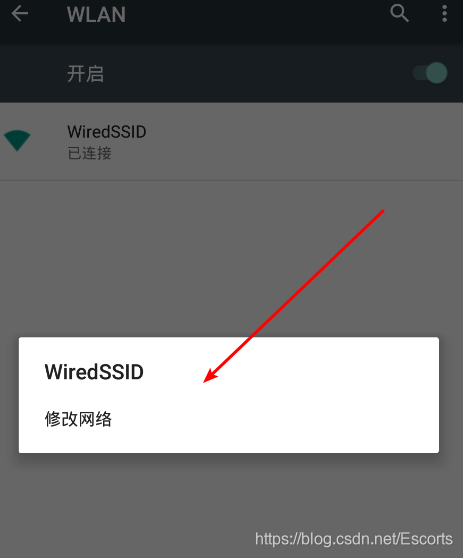Go back using the arrow icon
This screenshot has height=558, width=463.
[x=20, y=14]
